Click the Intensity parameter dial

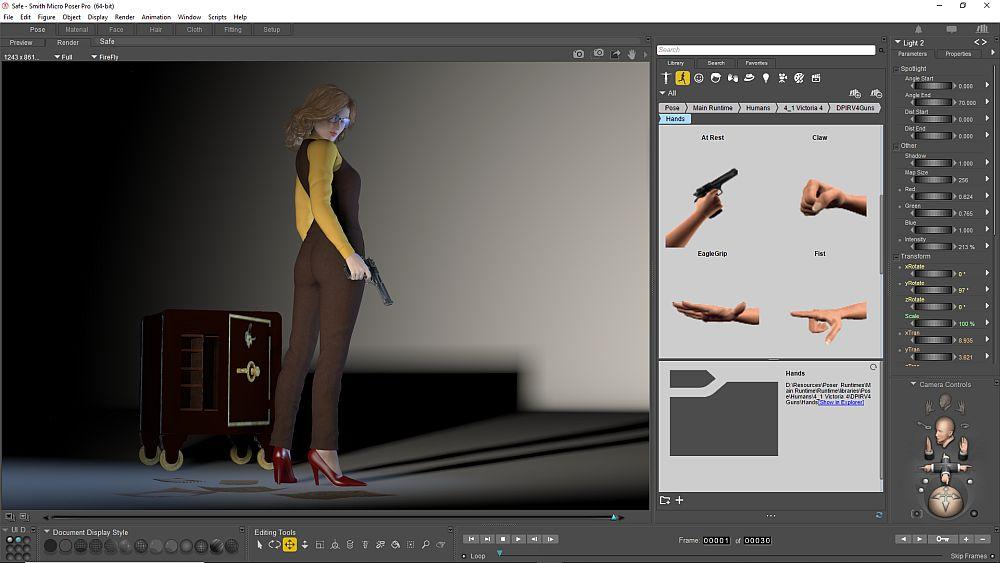[932, 247]
